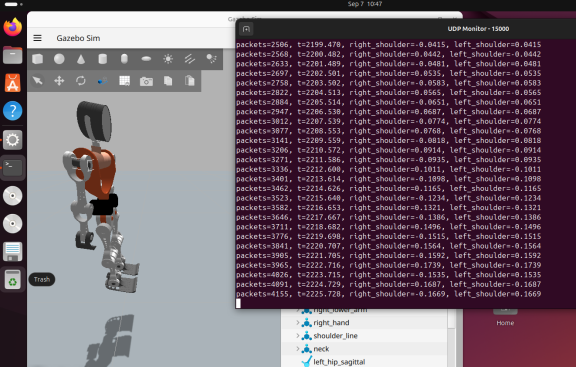This screenshot has width=577, height=368.
Task: Expand the shoulder_line link
Action: pyautogui.click(x=298, y=336)
